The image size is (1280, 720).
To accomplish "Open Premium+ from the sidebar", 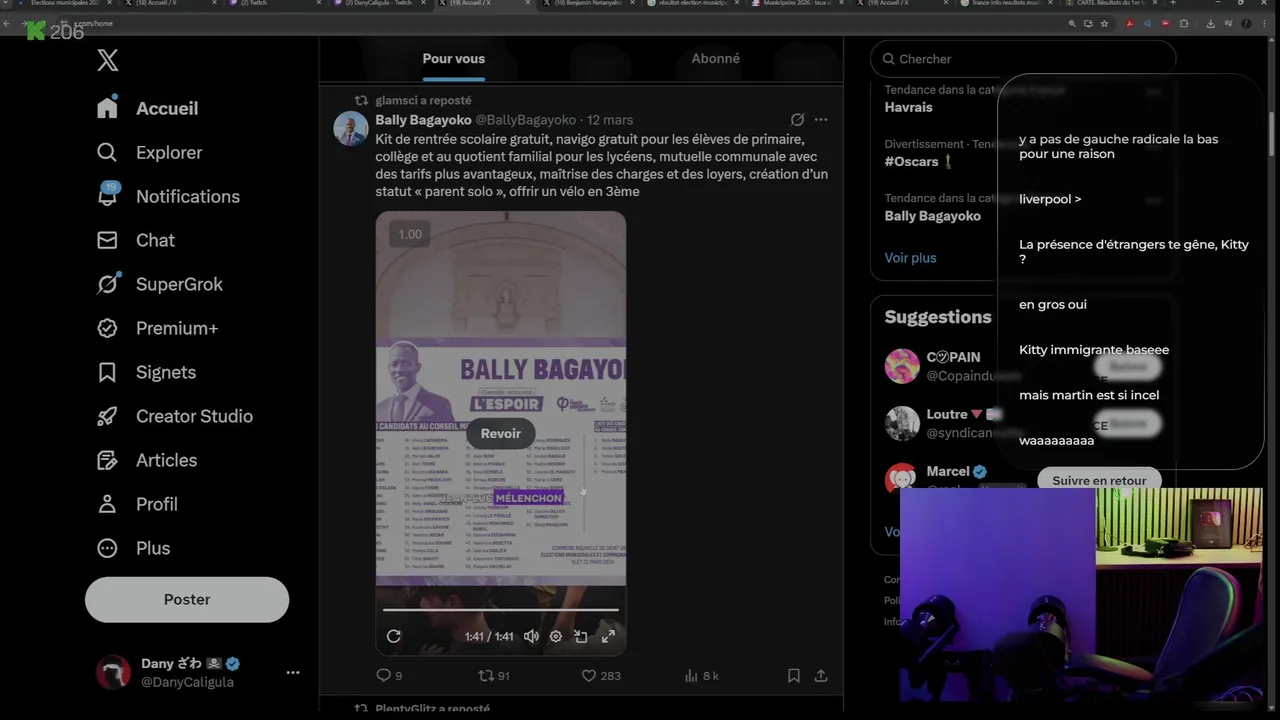I will 157,328.
